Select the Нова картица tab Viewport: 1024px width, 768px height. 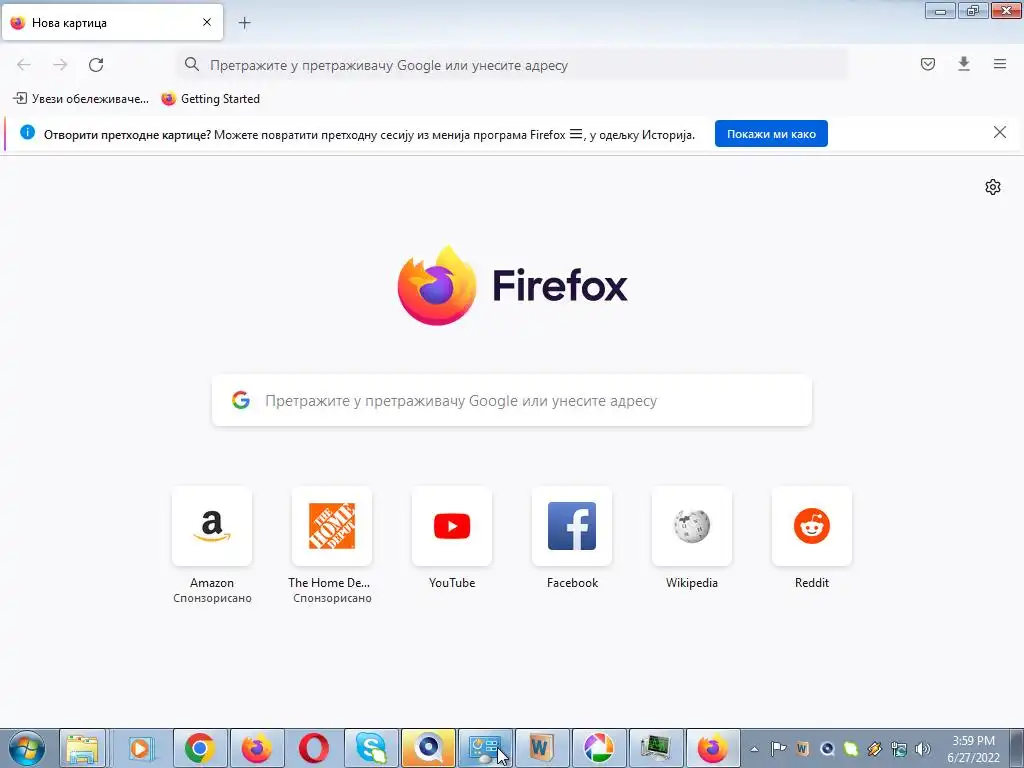(112, 22)
